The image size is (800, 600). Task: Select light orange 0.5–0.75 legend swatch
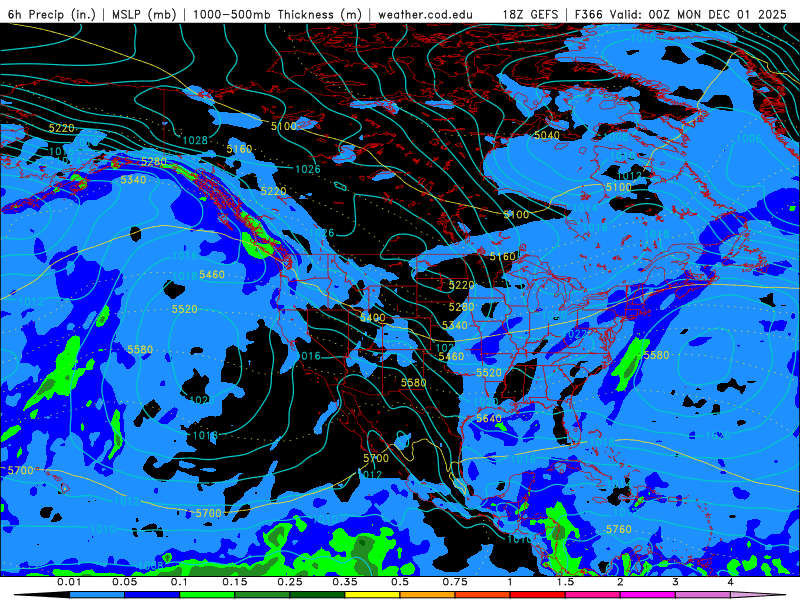(428, 595)
